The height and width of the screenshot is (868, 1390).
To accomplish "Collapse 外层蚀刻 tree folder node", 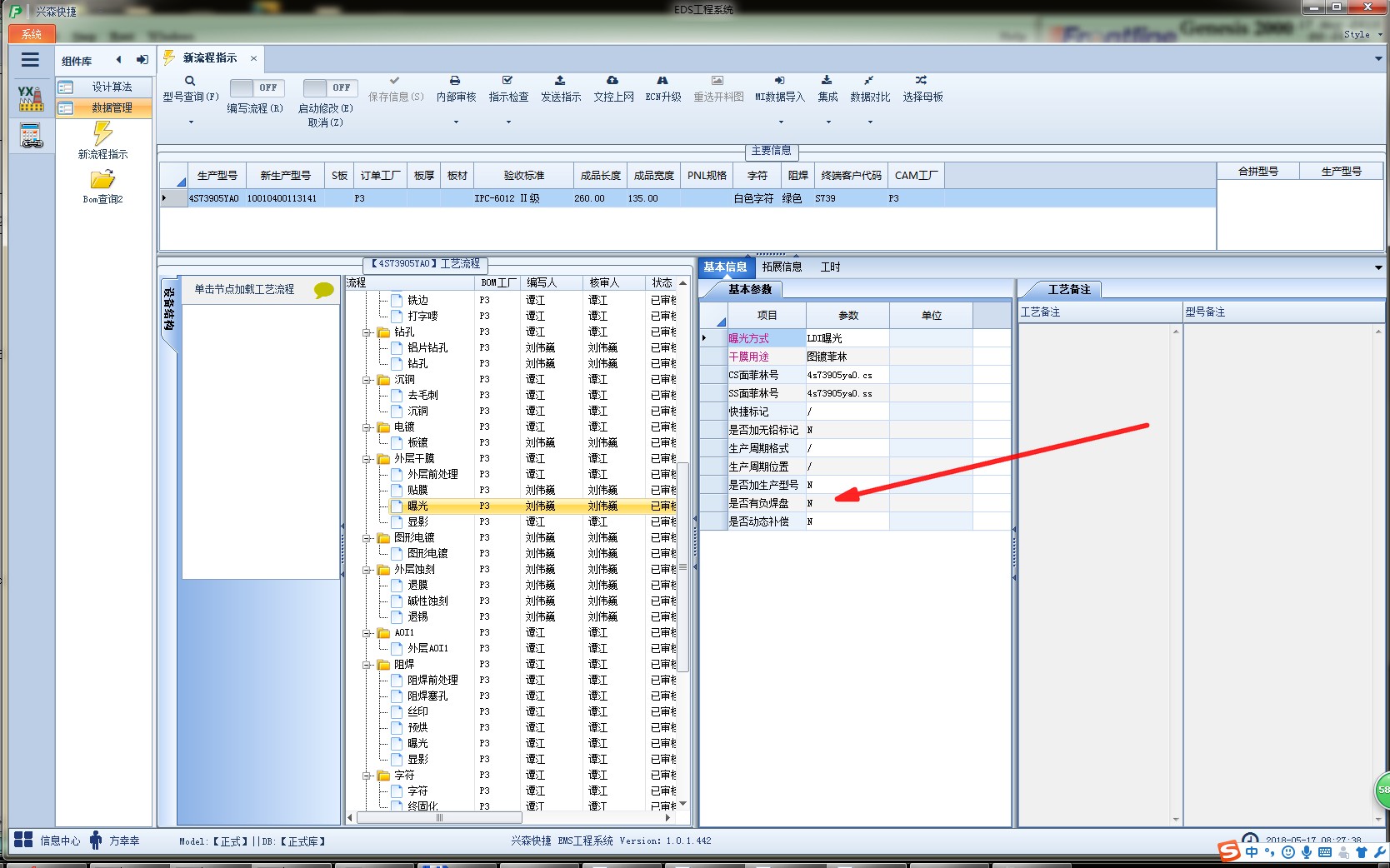I will [367, 570].
